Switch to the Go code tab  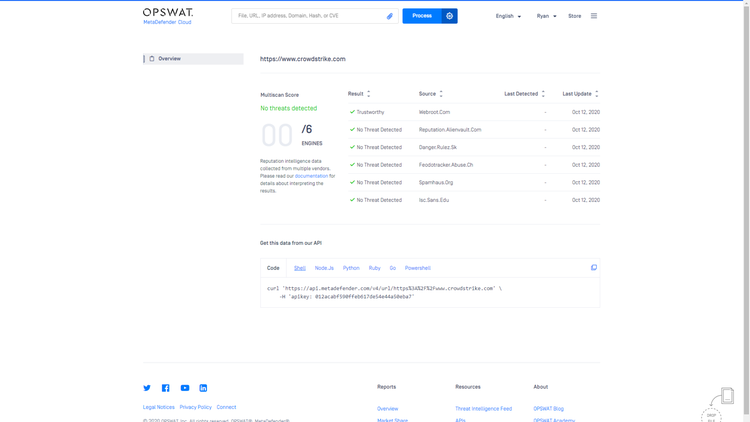click(x=393, y=268)
